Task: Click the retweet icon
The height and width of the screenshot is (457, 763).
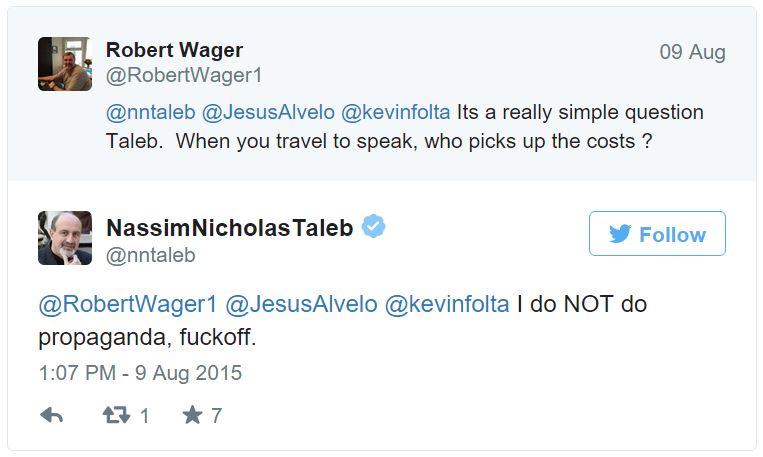Action: pos(116,415)
